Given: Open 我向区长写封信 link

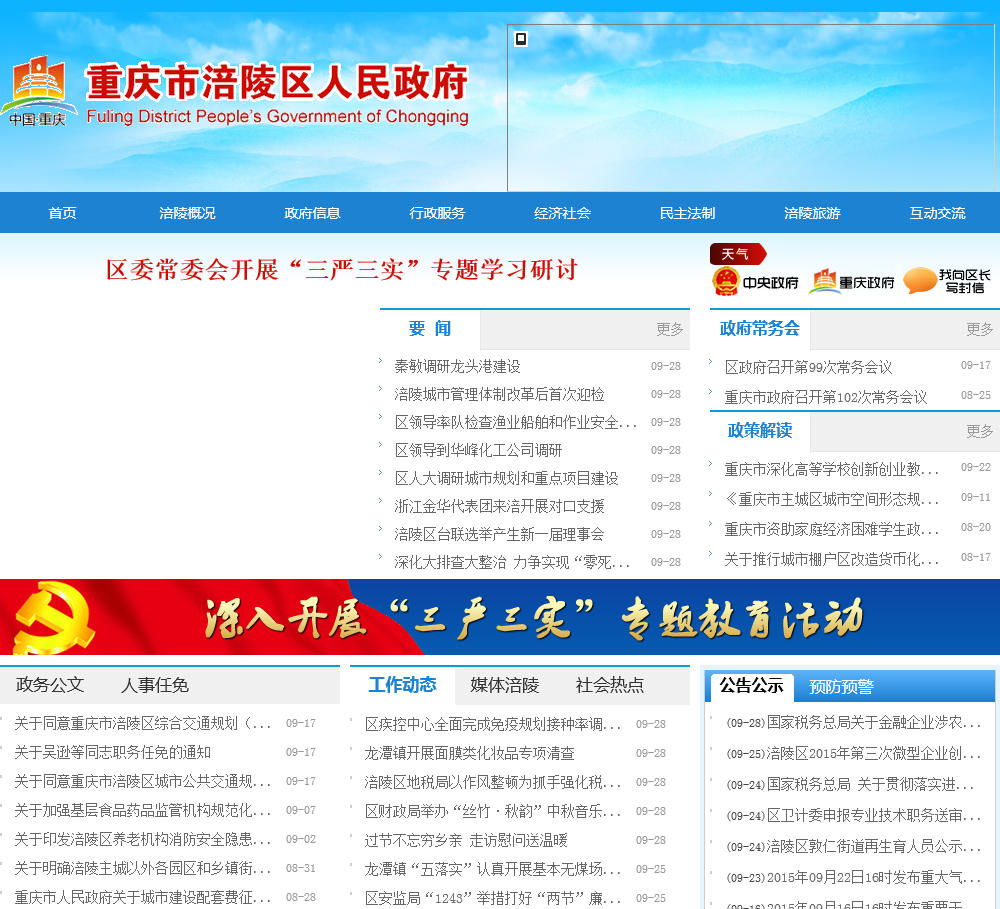Looking at the screenshot, I should (x=964, y=281).
